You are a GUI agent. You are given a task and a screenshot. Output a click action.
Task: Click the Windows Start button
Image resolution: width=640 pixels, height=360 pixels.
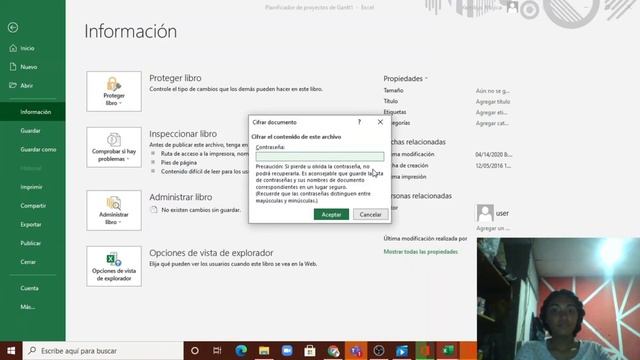pos(11,351)
